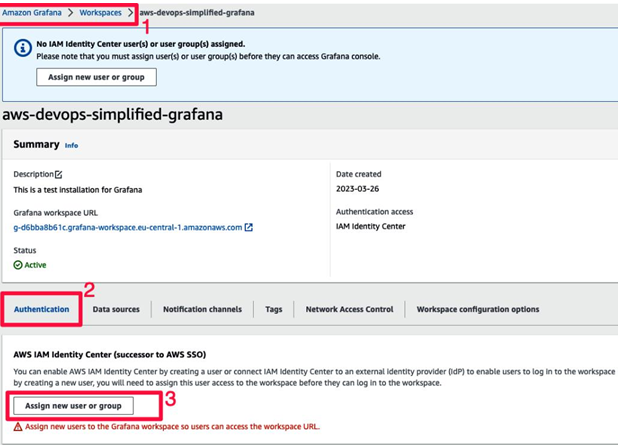Click the Grafana workspace URL label
This screenshot has height=445, width=618.
click(56, 213)
